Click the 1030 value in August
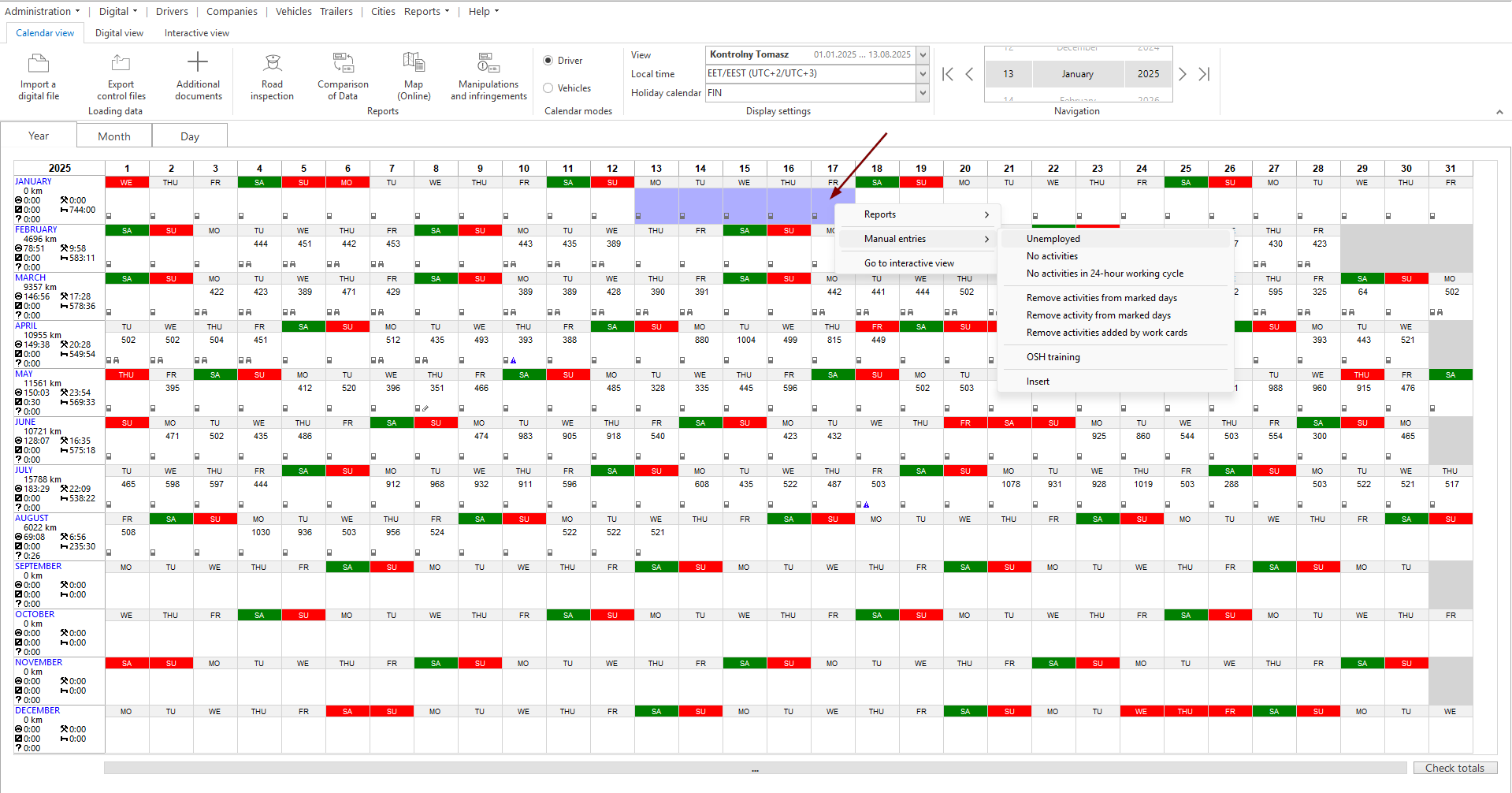The image size is (1512, 793). click(x=261, y=533)
